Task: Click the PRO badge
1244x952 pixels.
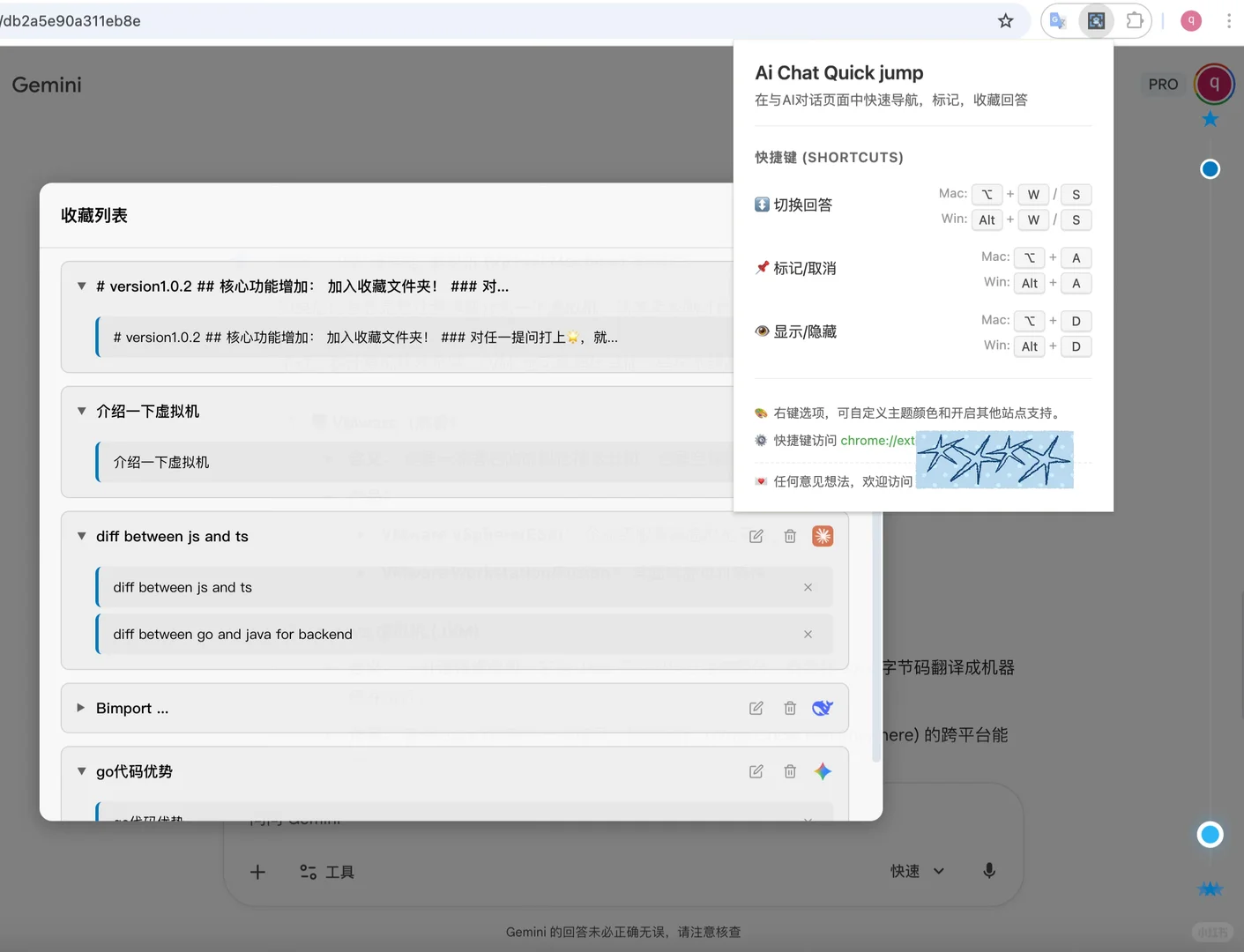Action: (x=1163, y=84)
